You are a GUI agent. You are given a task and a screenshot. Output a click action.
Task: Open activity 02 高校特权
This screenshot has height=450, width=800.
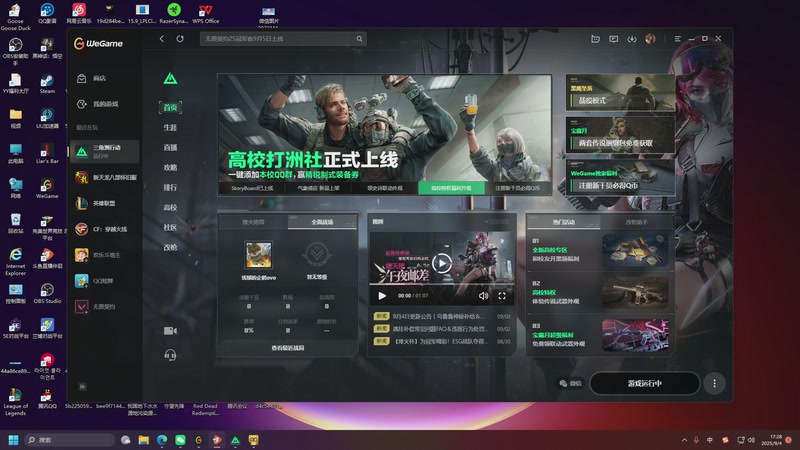(x=600, y=293)
